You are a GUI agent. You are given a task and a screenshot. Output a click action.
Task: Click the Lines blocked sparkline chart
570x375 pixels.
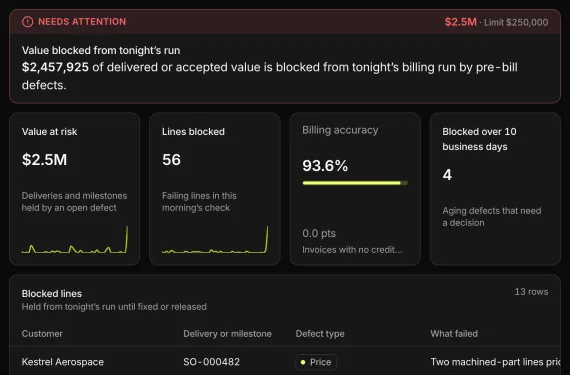215,239
